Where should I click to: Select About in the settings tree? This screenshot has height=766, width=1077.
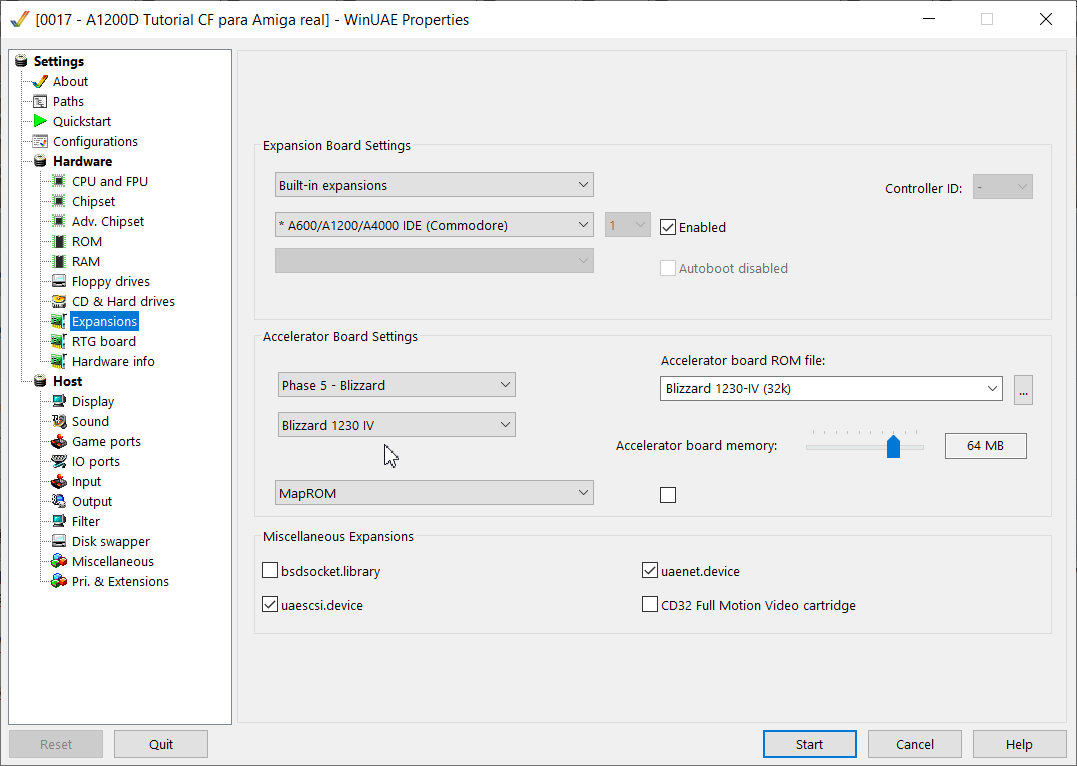[x=70, y=81]
